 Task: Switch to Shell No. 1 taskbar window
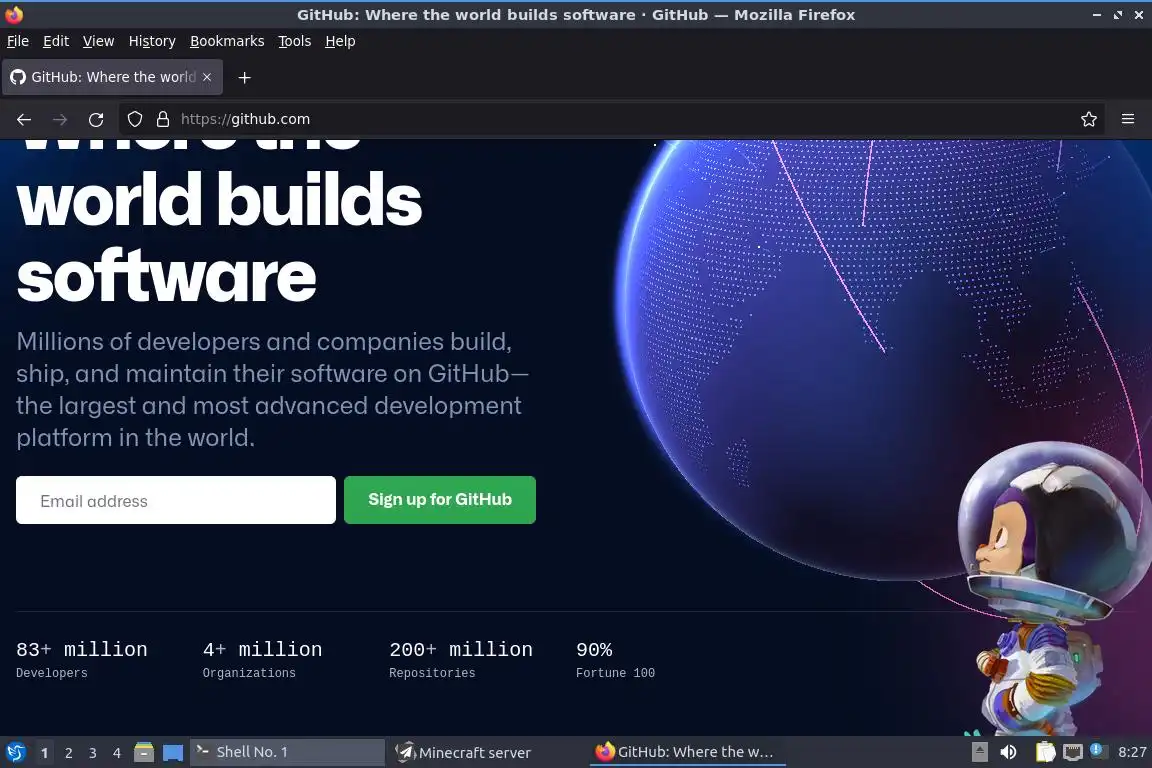[287, 752]
